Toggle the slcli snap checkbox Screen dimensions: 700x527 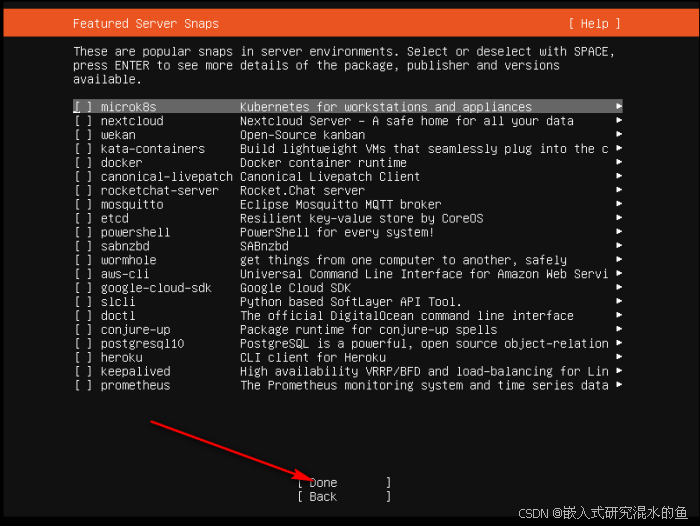click(x=83, y=301)
